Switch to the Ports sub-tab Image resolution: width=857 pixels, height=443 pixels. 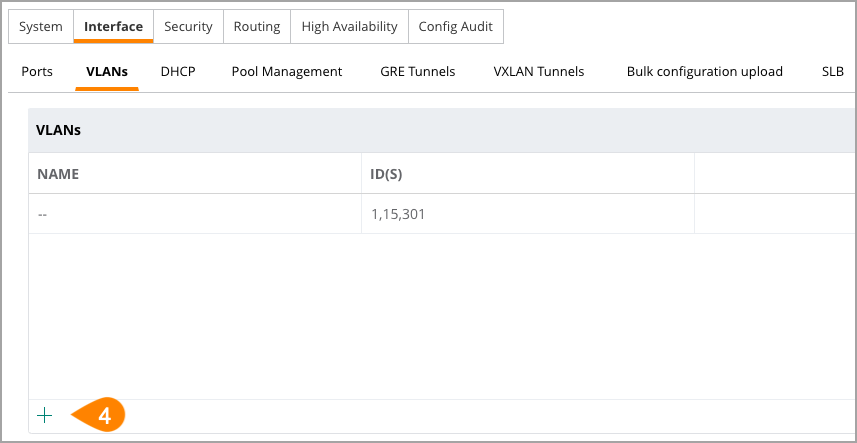pos(37,72)
